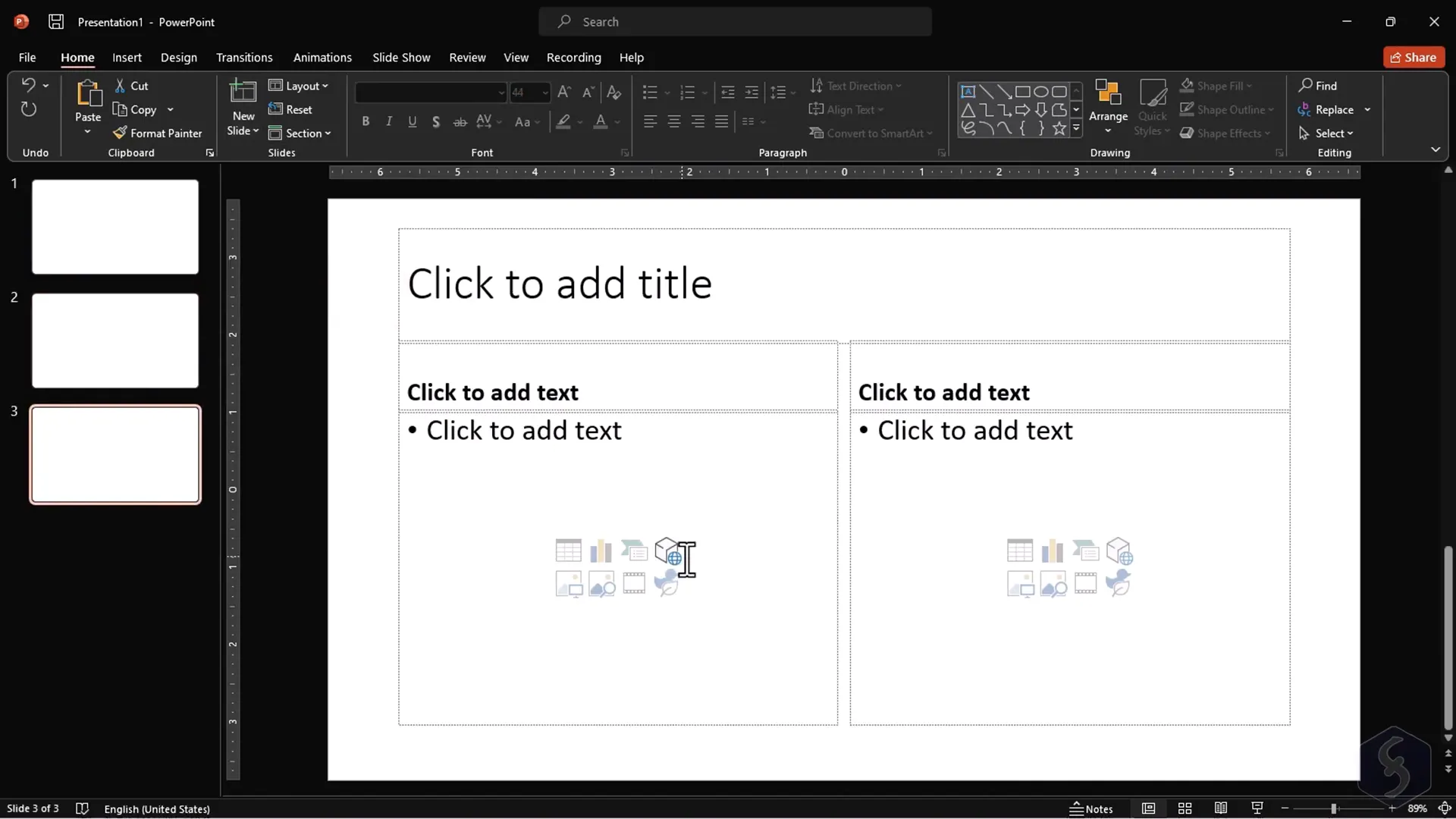The height and width of the screenshot is (819, 1456).
Task: Click Insert SmartArt icon in left placeholder
Action: point(634,551)
